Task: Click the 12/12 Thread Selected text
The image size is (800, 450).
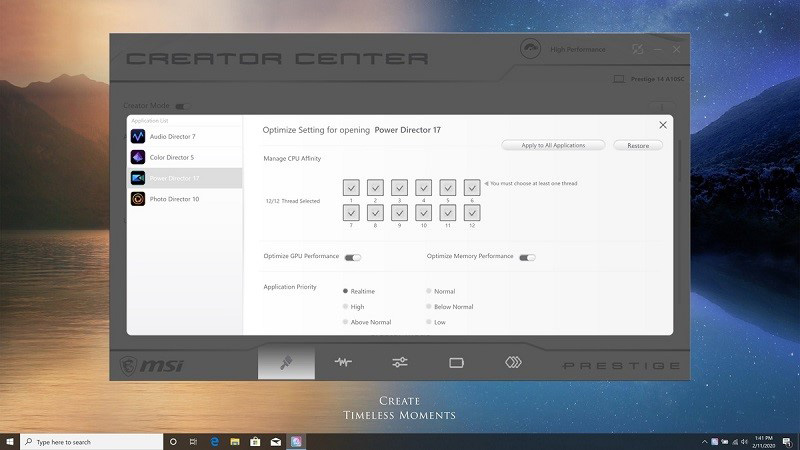Action: (293, 201)
